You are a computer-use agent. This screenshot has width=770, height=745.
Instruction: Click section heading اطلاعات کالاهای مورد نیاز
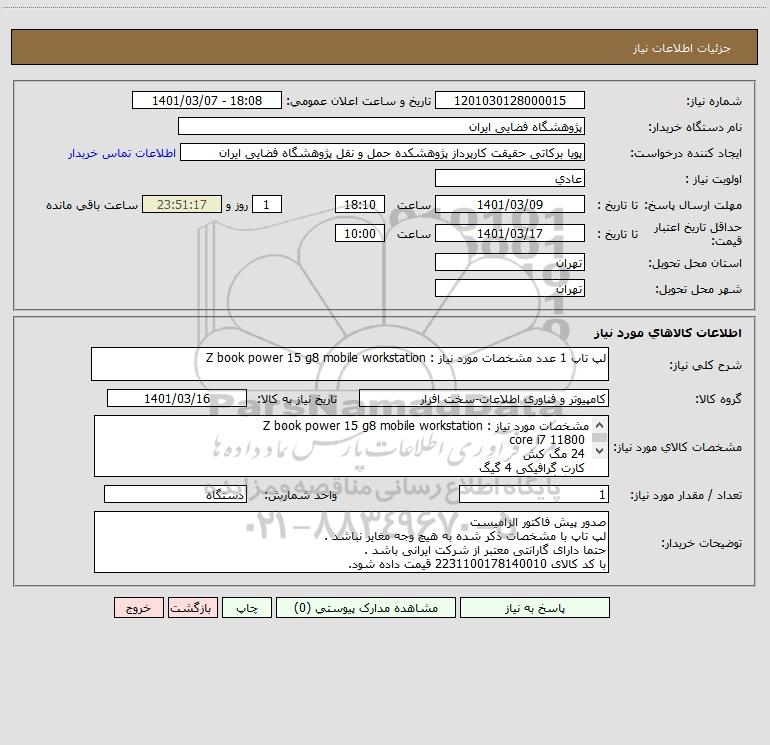coord(668,332)
